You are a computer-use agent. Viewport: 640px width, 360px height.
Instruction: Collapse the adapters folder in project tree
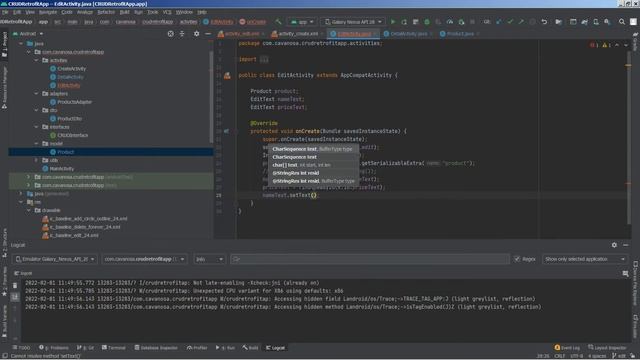coord(36,94)
